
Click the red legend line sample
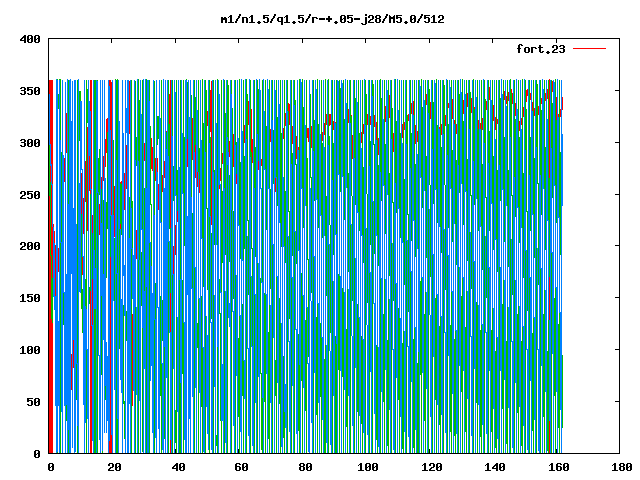click(x=589, y=49)
